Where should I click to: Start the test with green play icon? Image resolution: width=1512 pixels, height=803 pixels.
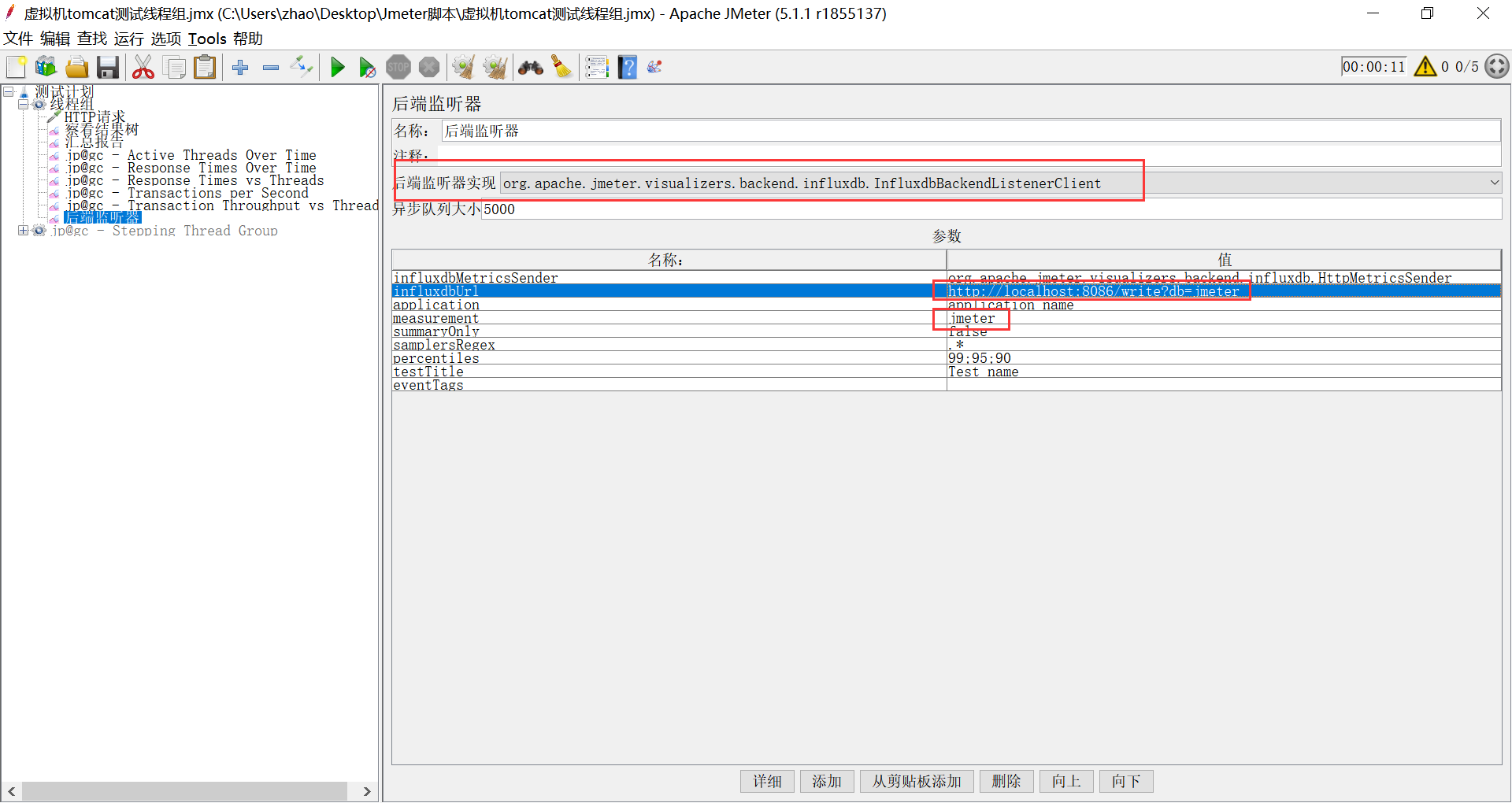point(338,68)
